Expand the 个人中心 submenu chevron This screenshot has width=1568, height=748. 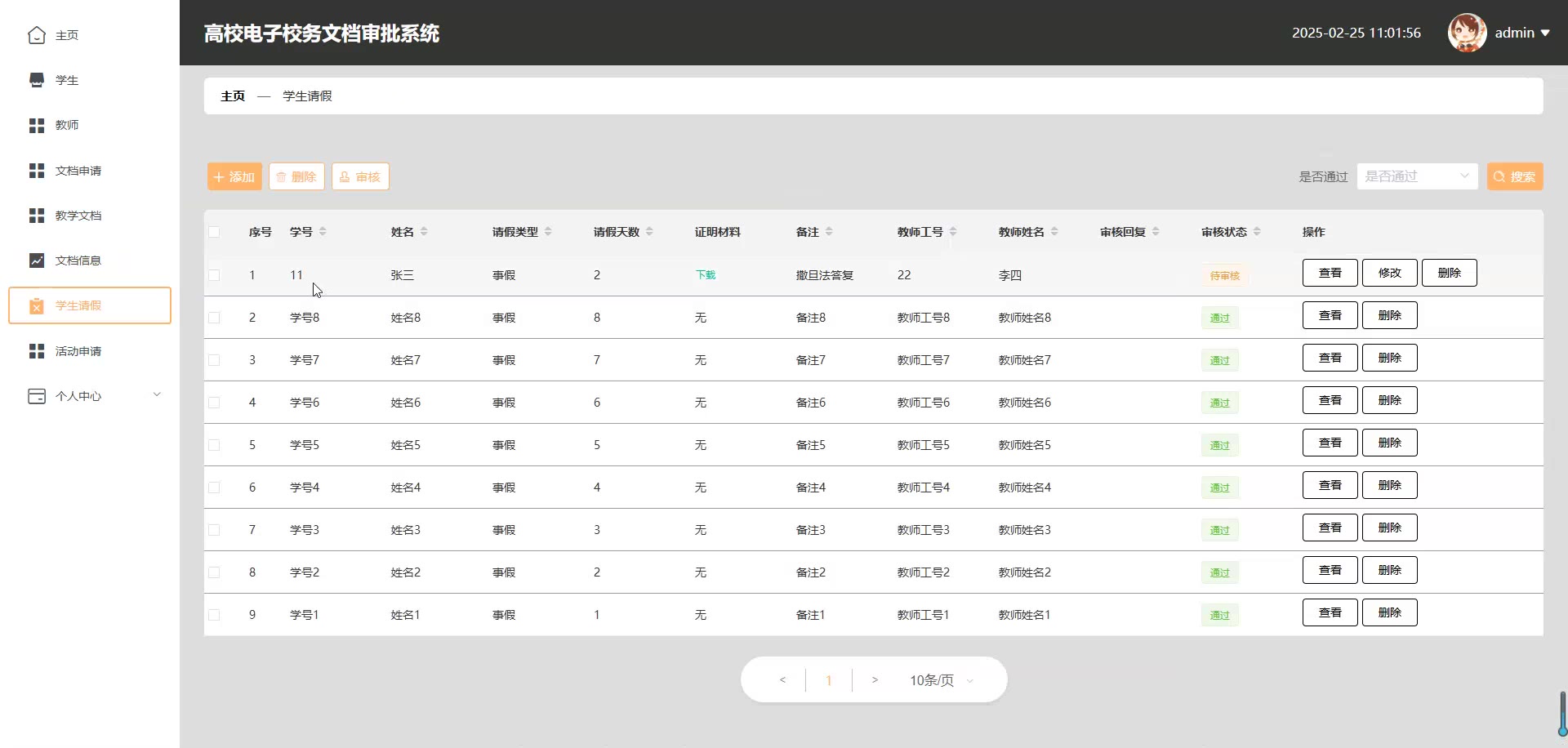(x=157, y=395)
